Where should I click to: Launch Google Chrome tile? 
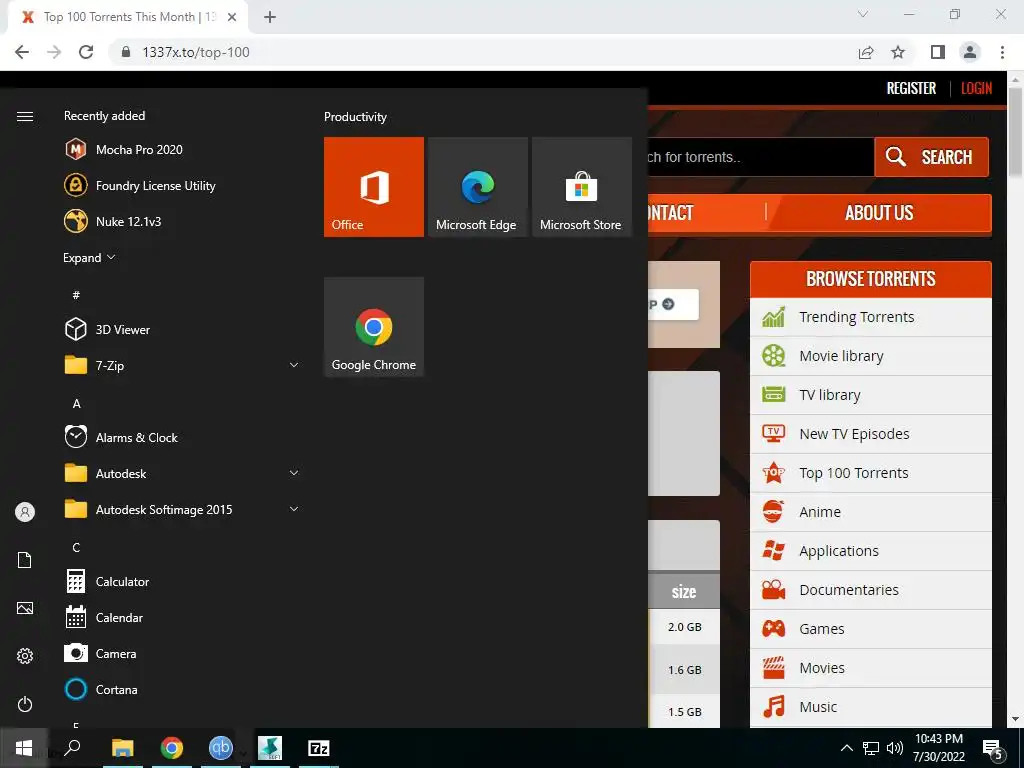tap(374, 327)
